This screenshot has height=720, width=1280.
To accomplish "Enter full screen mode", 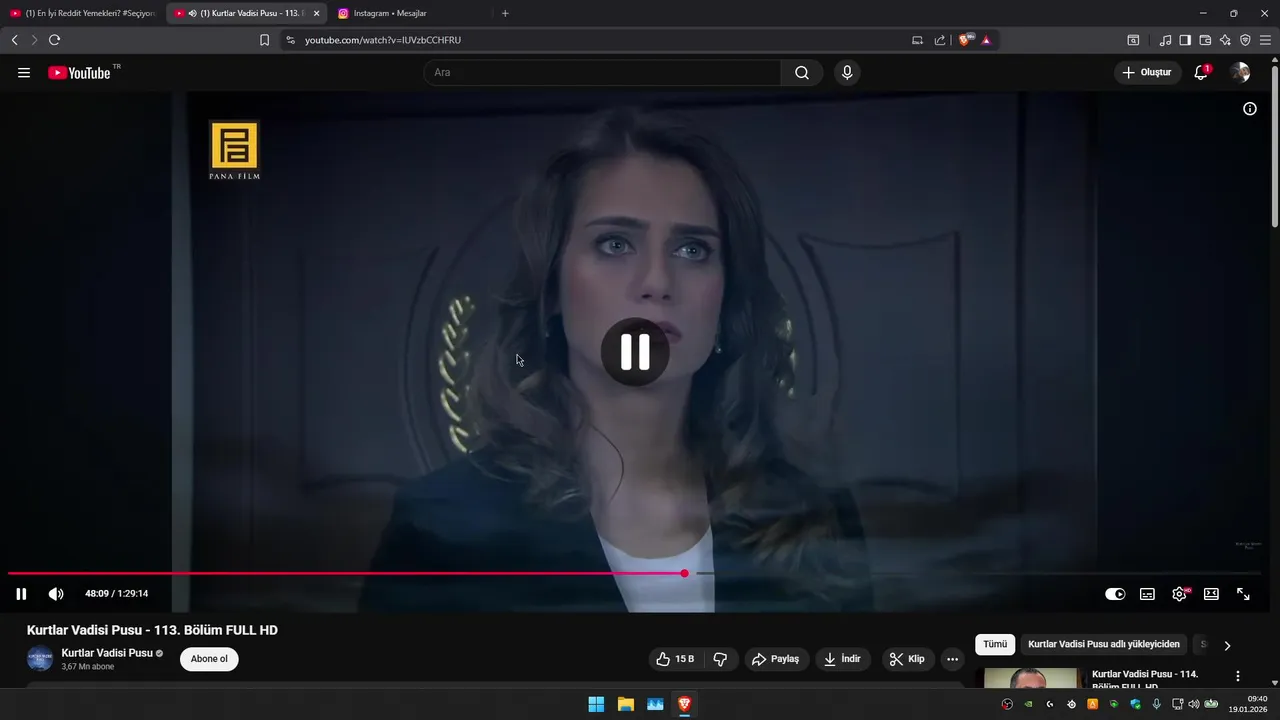I will coord(1243,594).
